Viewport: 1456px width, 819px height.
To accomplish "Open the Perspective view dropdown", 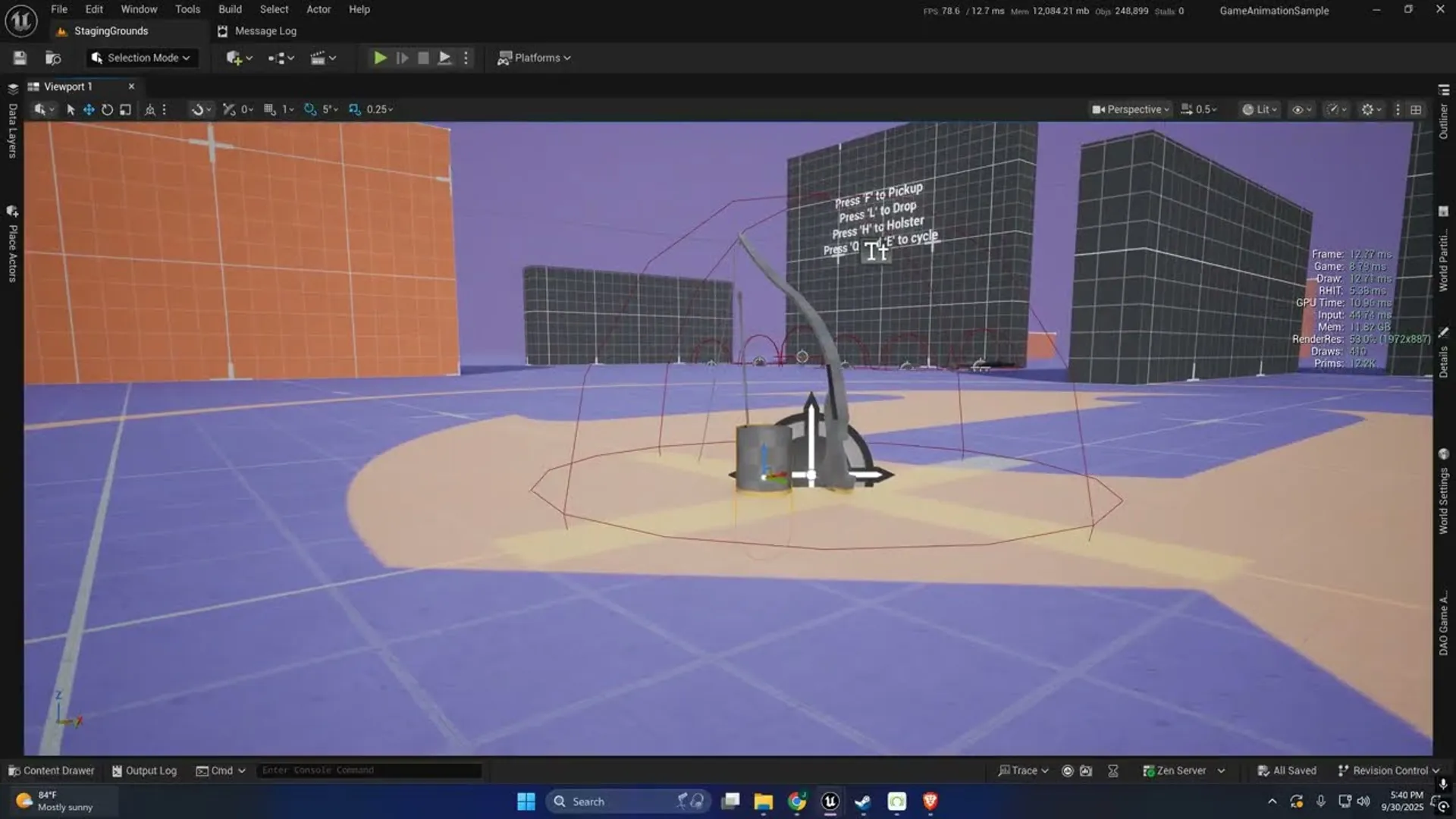I will point(1129,109).
